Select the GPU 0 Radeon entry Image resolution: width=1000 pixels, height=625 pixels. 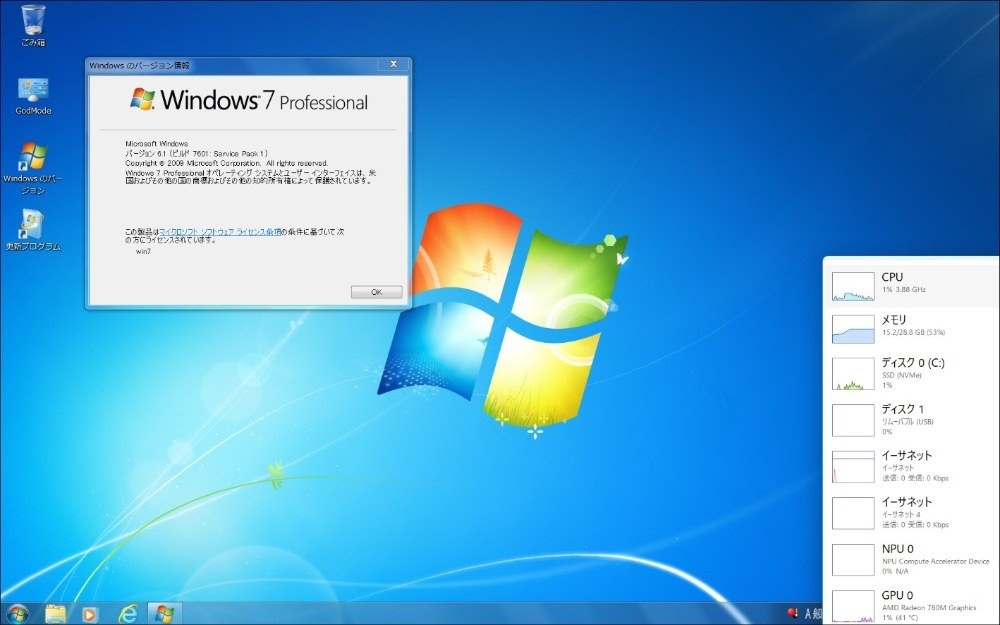(x=913, y=605)
